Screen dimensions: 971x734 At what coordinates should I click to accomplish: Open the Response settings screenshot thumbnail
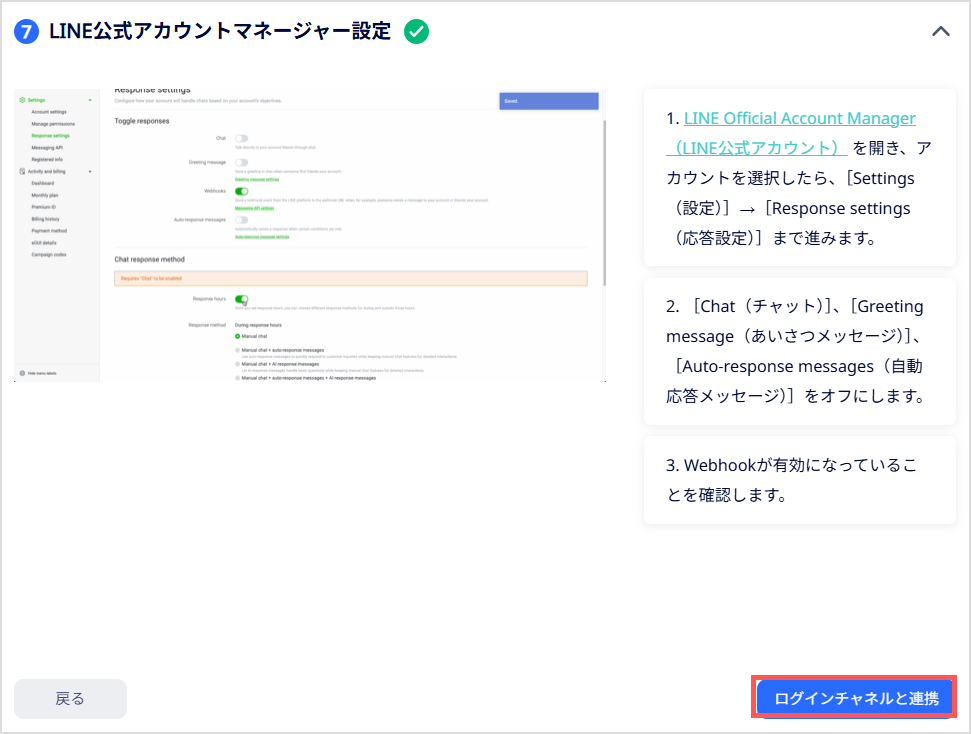310,235
